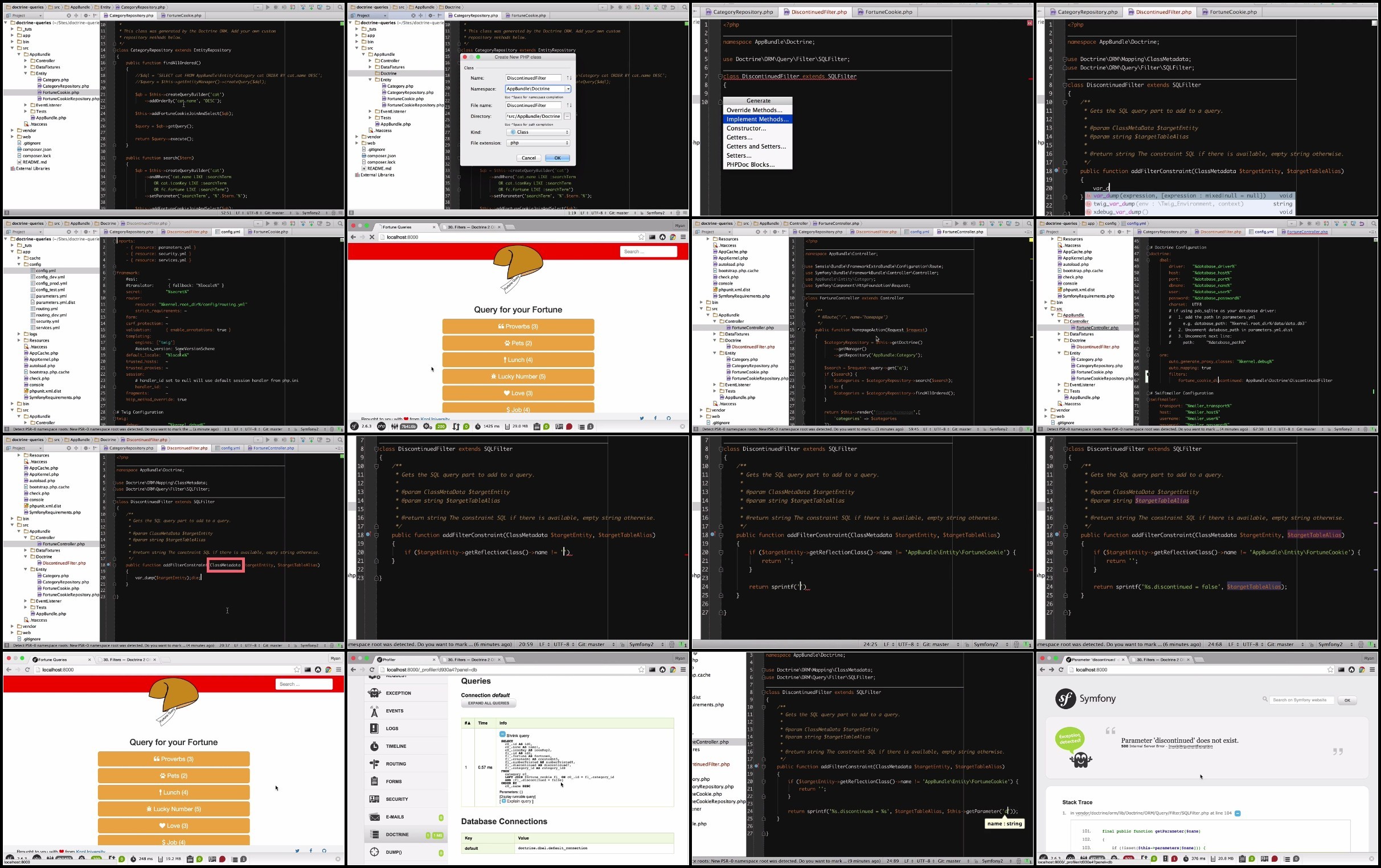Image resolution: width=1381 pixels, height=868 pixels.
Task: Pick xdebug_var_dump from the code completion list
Action: tap(1190, 212)
